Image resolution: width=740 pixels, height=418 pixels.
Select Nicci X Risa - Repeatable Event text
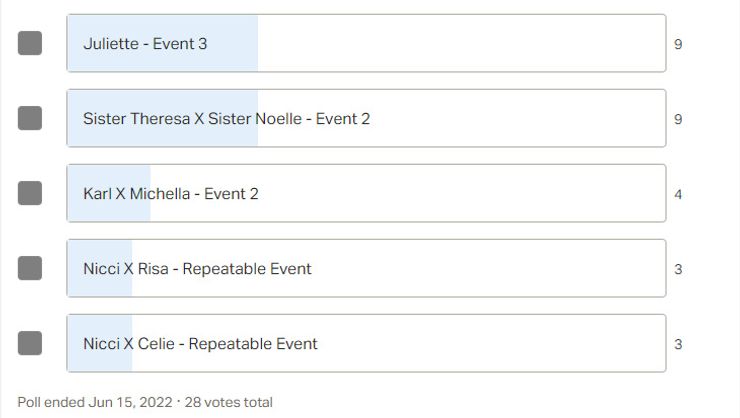coord(197,269)
